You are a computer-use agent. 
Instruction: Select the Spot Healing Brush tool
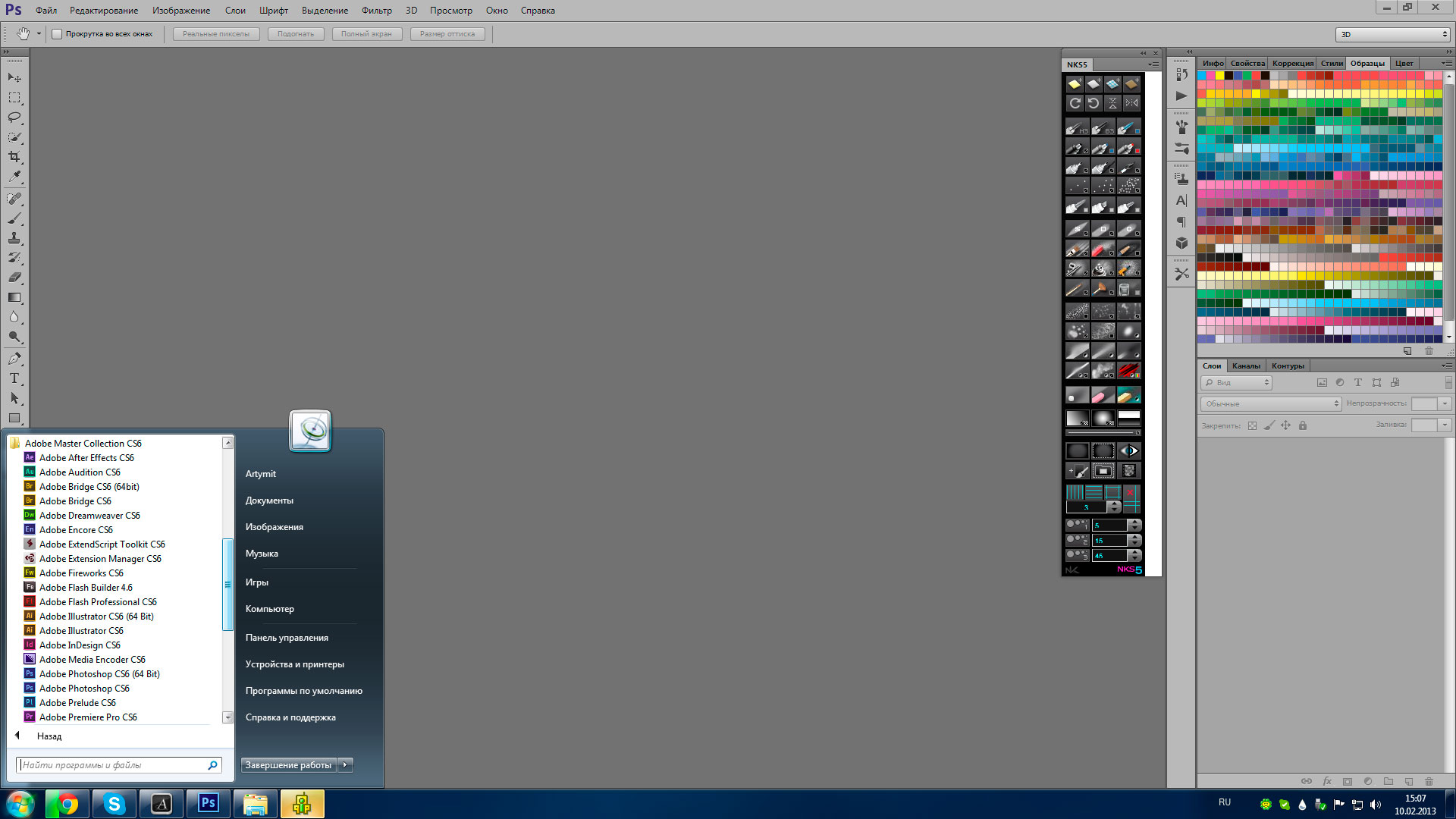14,199
